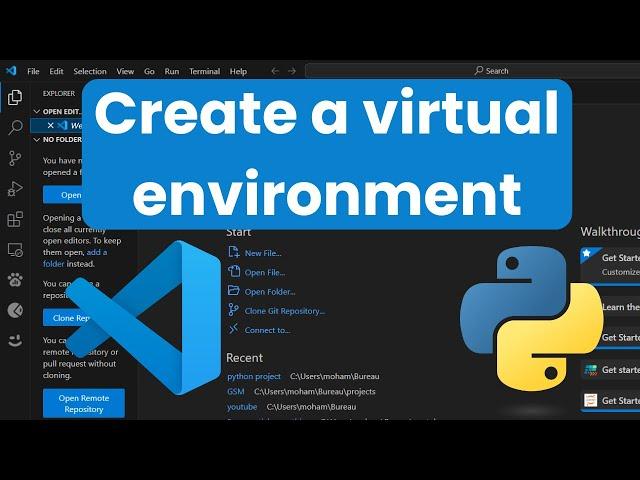Open the Extensions icon in activity bar
This screenshot has height=480, width=640.
point(15,219)
